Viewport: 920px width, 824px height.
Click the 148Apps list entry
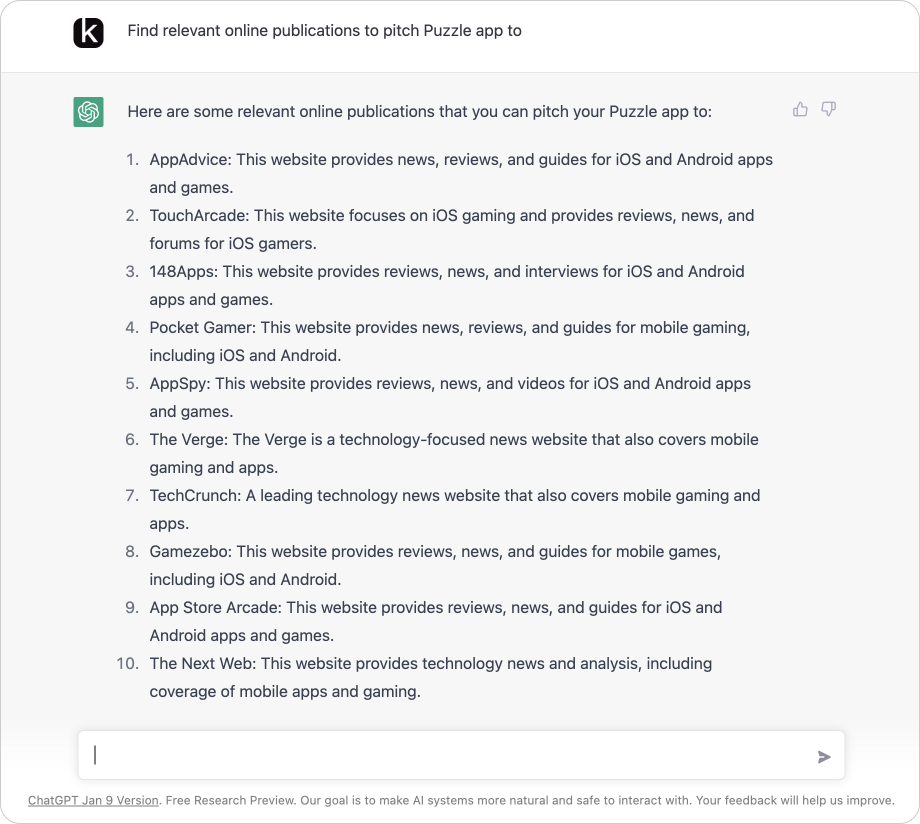[x=447, y=285]
